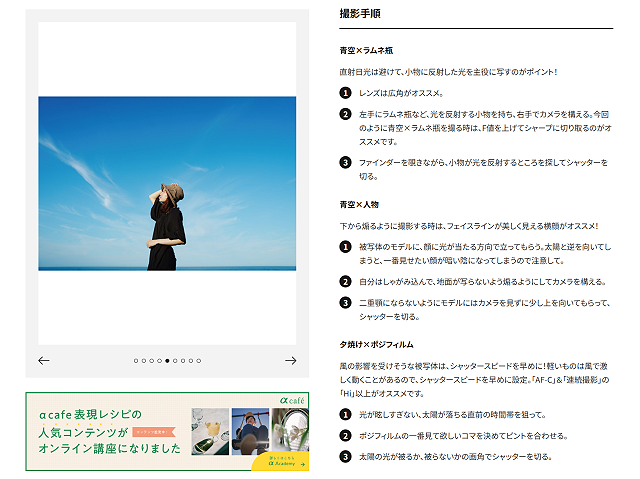Viewport: 640px width, 479px height.
Task: Advance to the next slide with right arrow
Action: tap(291, 360)
